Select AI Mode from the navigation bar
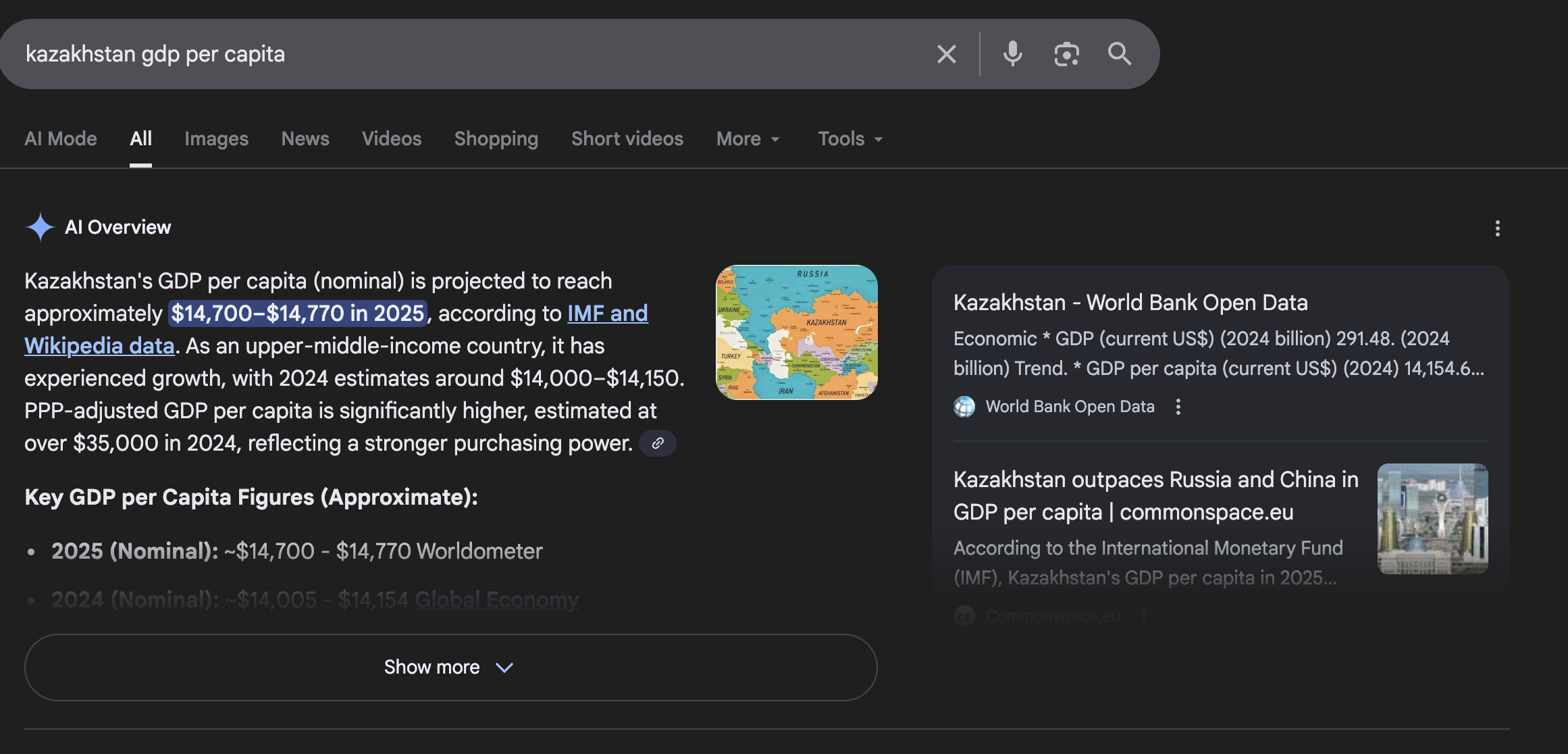 (60, 139)
